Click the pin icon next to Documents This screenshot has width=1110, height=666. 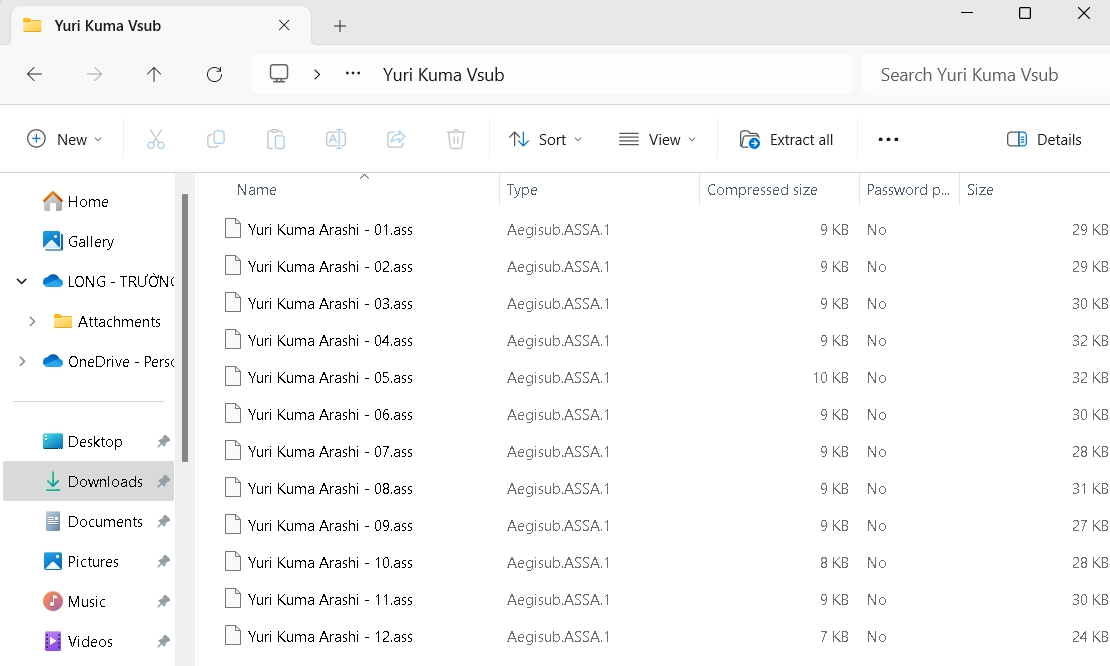point(164,522)
